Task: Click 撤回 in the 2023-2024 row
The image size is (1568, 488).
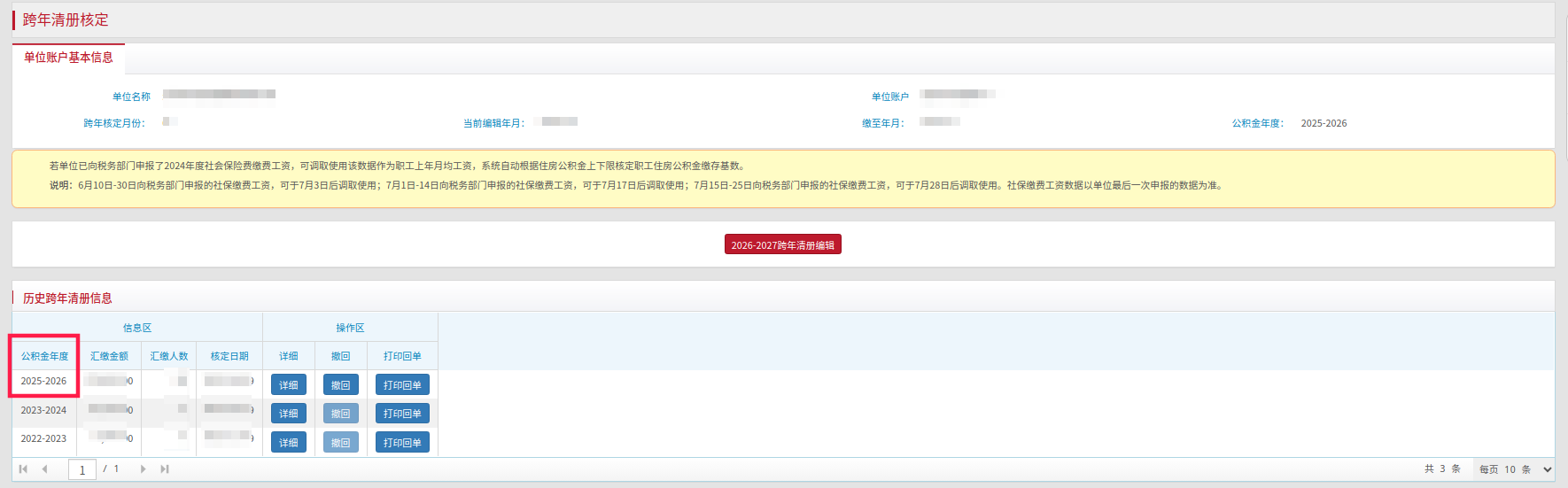Action: click(x=341, y=414)
